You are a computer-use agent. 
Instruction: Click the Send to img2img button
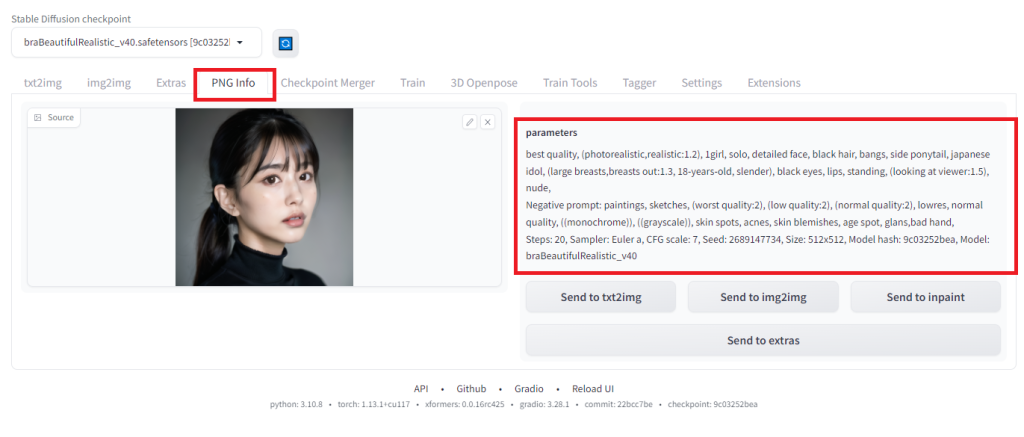tap(763, 297)
